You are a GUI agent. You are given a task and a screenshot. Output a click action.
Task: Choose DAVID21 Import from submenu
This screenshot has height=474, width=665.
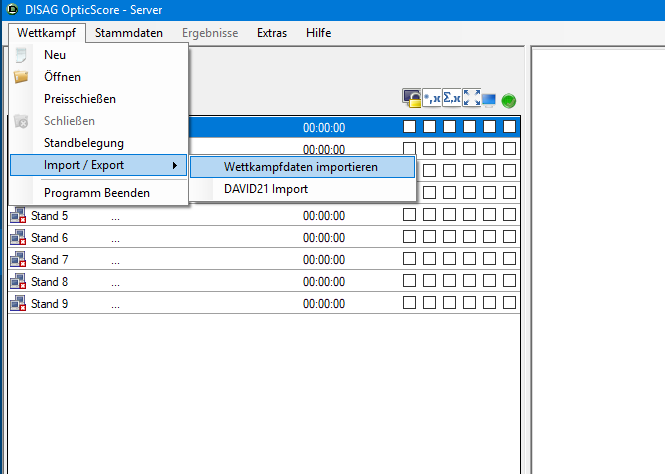[266, 189]
